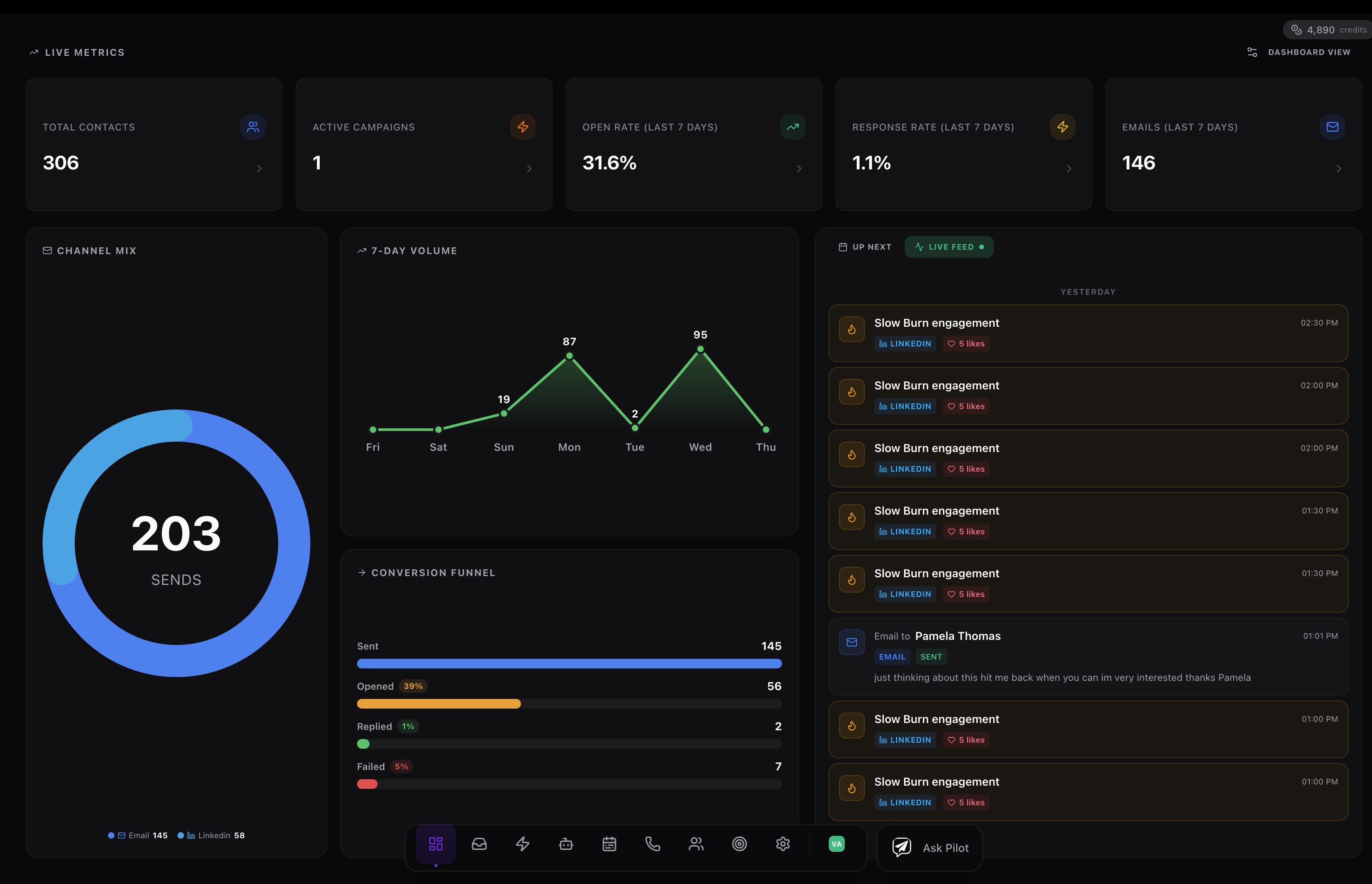
Task: Click the phone calls dock icon
Action: coord(652,844)
